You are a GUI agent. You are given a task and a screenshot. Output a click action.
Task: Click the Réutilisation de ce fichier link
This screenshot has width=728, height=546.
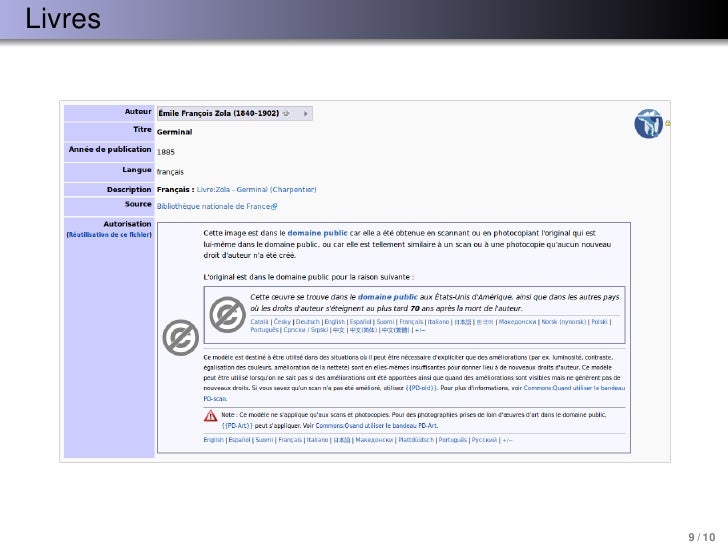(x=108, y=234)
